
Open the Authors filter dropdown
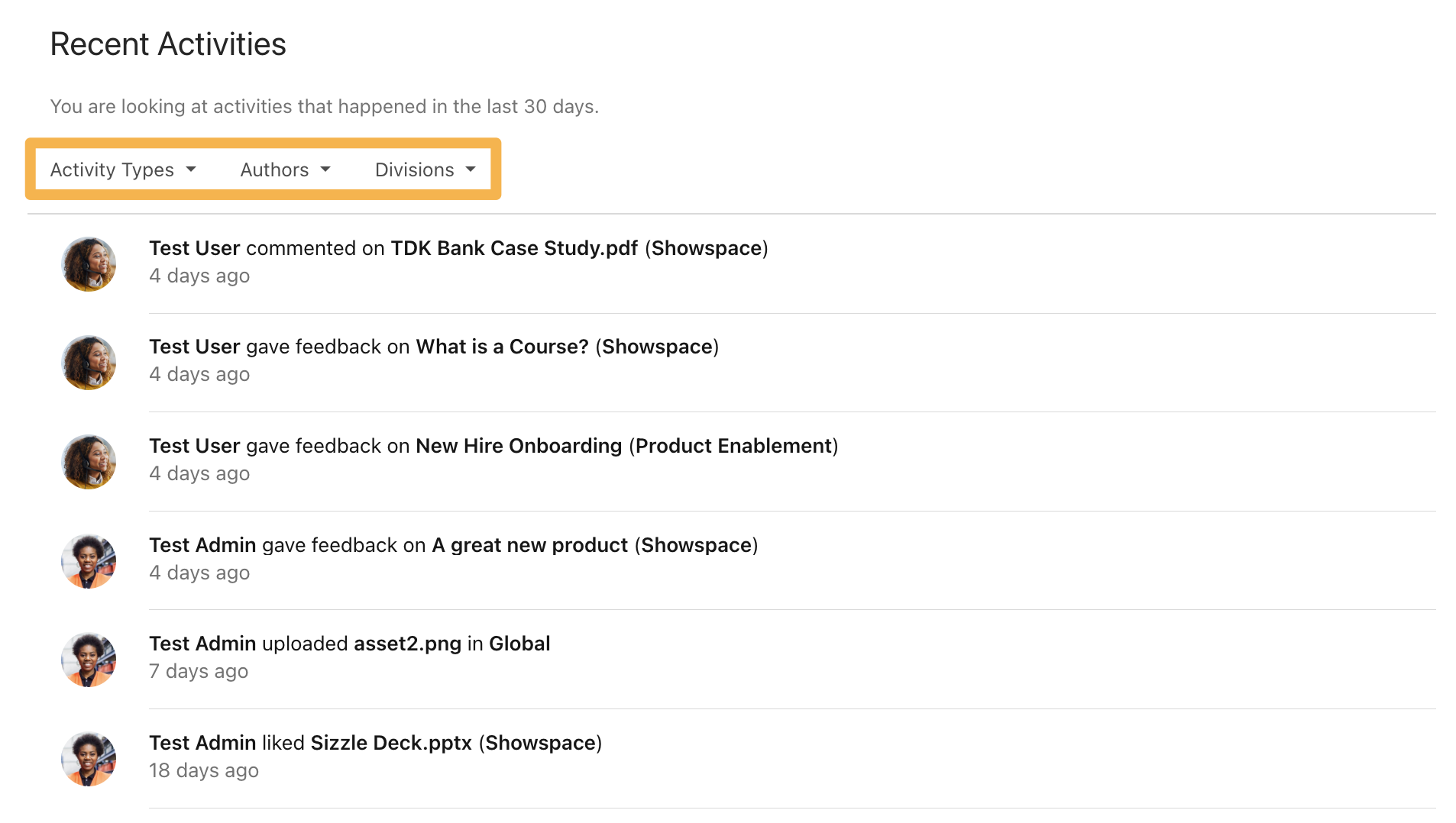285,169
